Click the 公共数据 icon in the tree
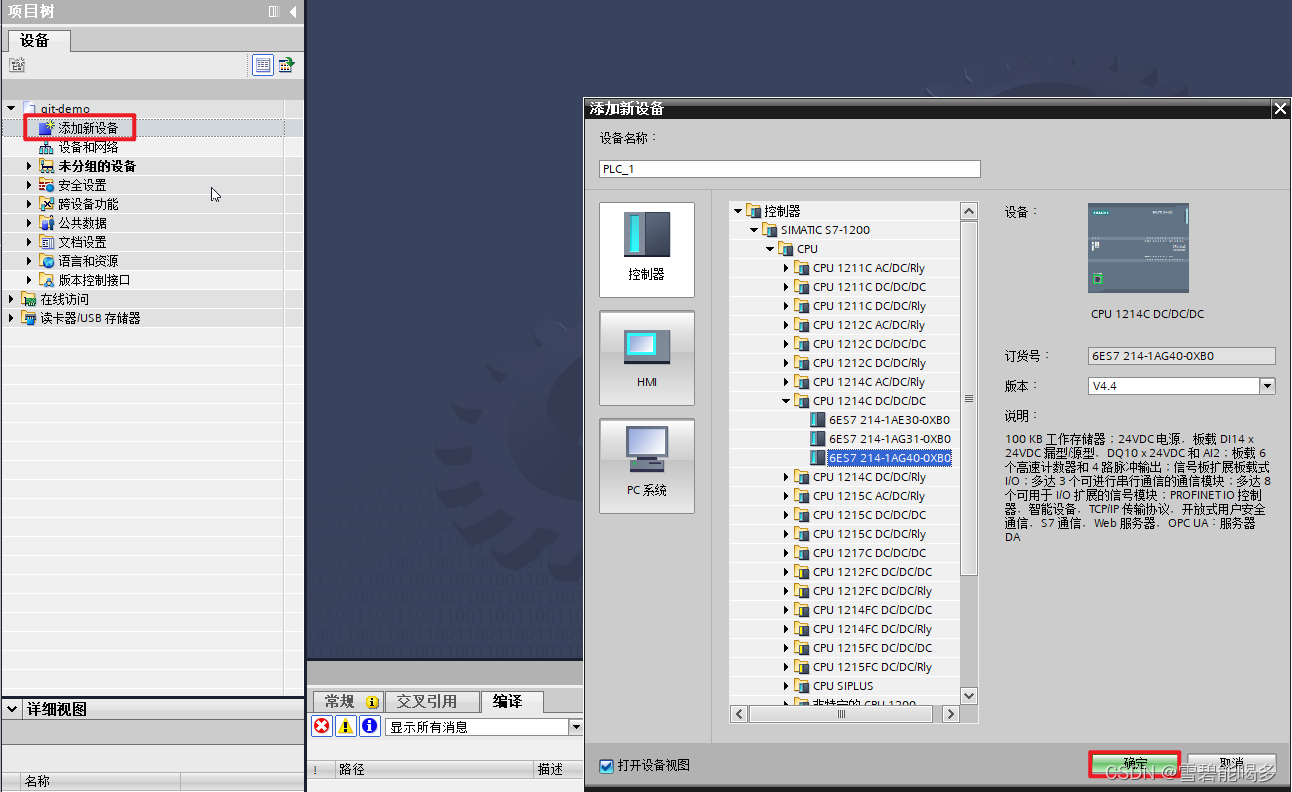The image size is (1292, 792). click(x=46, y=223)
